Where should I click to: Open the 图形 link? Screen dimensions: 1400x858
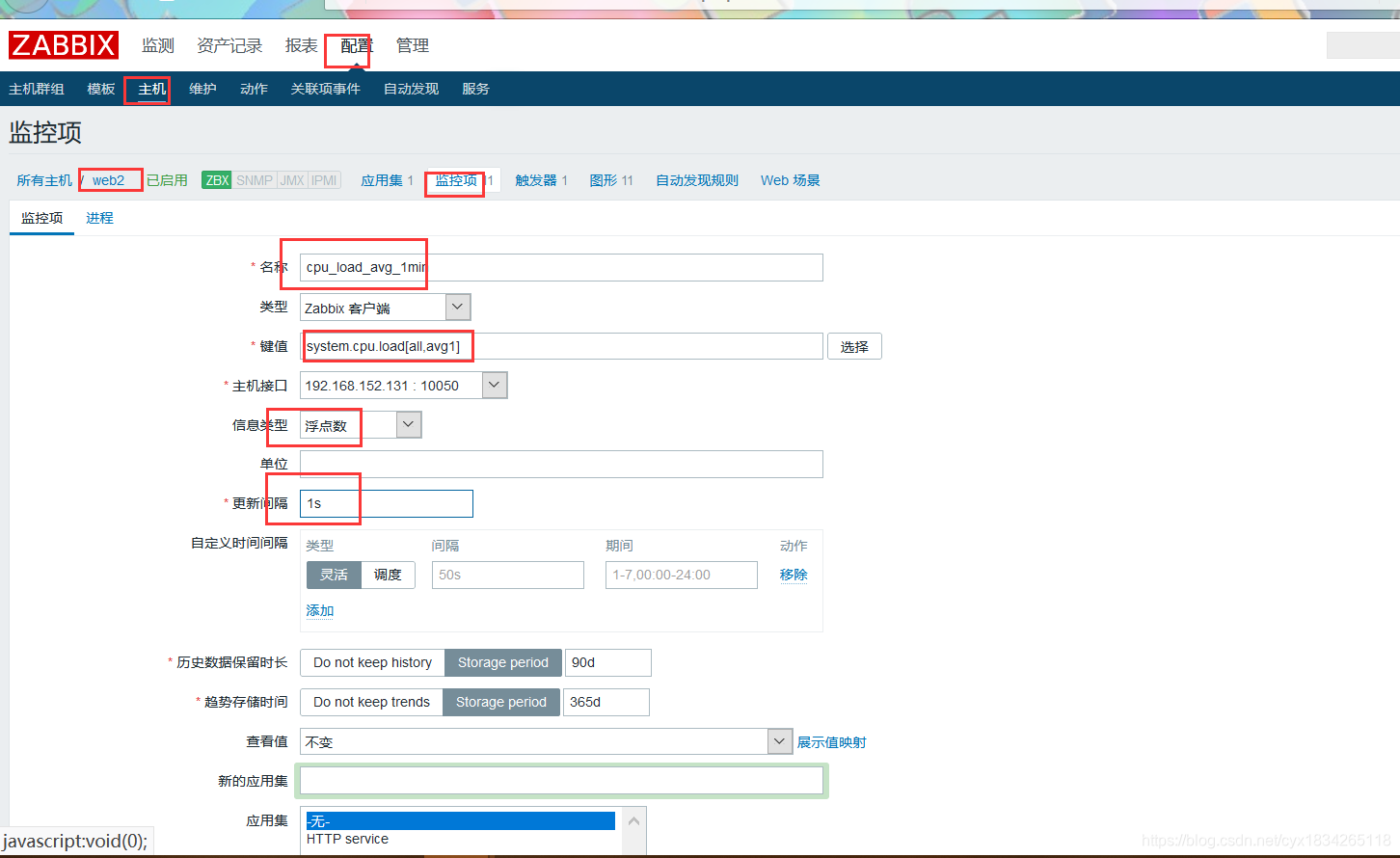click(x=604, y=180)
